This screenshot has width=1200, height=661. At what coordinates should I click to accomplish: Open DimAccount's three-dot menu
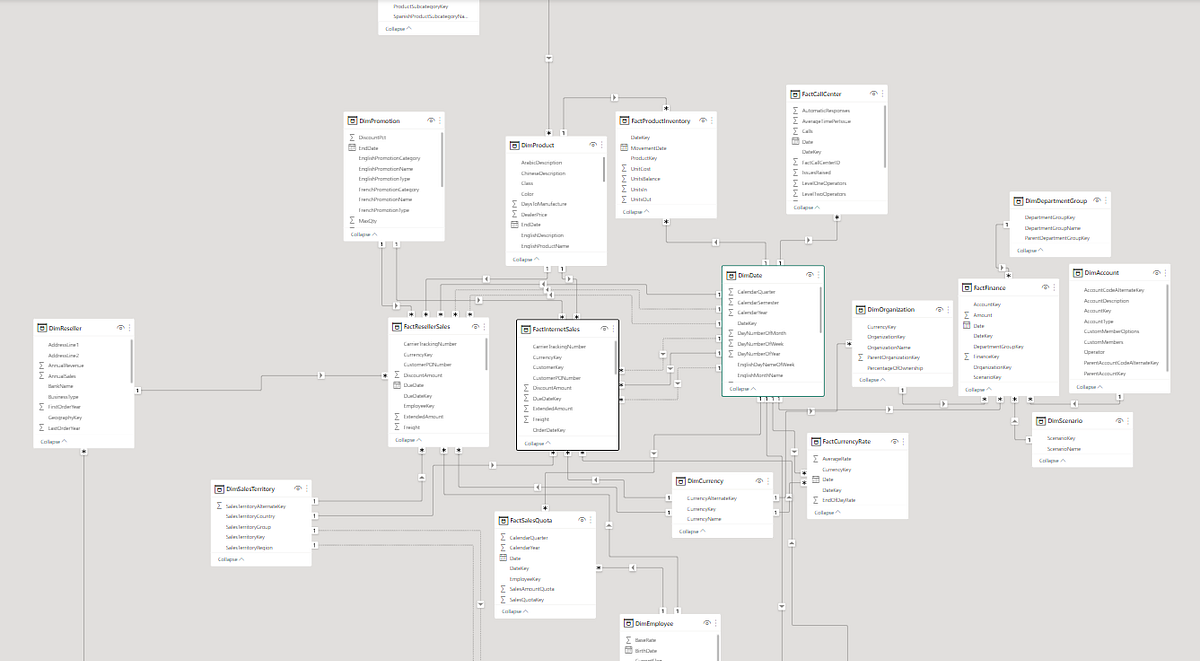click(x=1165, y=273)
